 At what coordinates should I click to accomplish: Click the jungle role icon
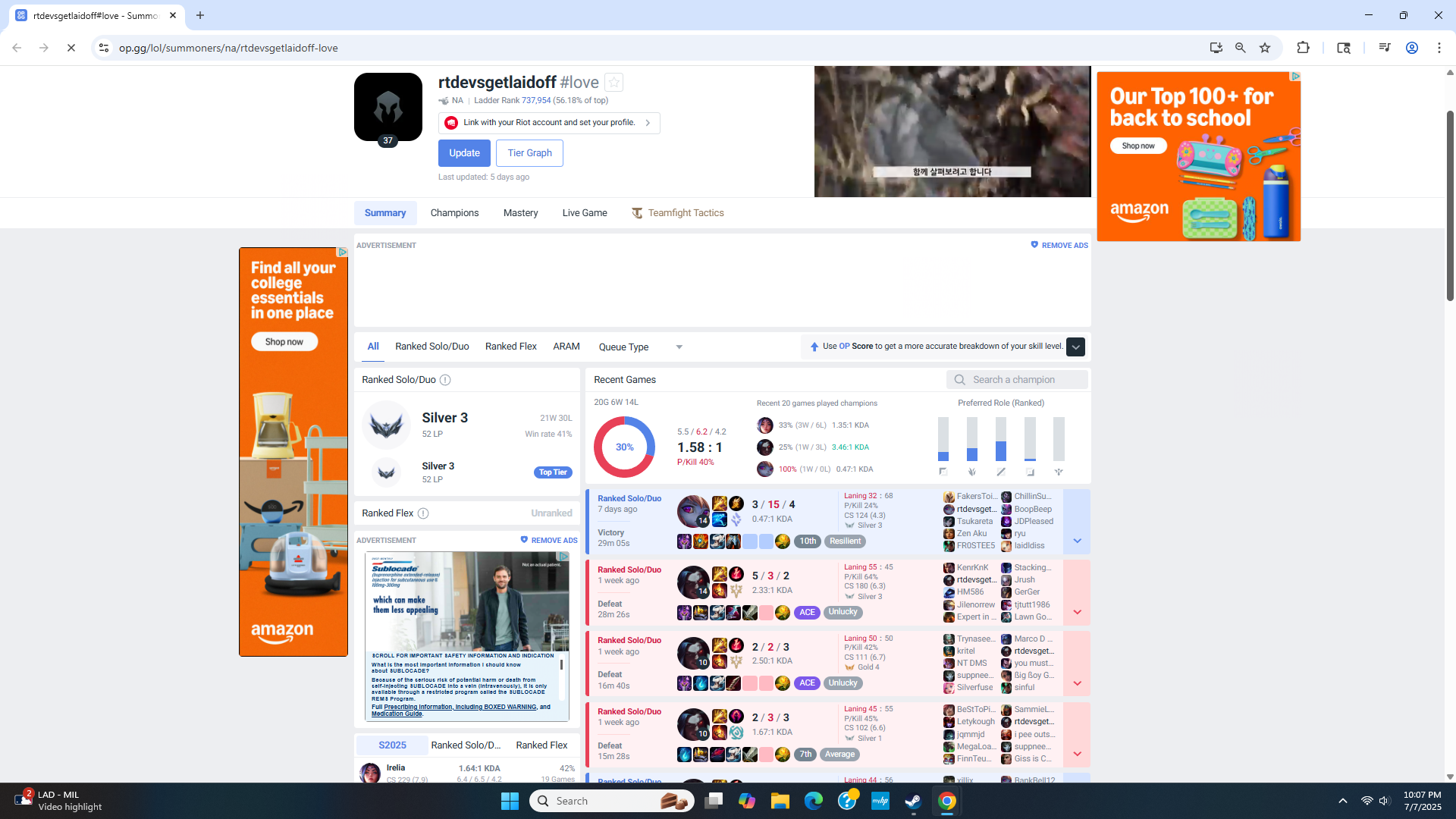coord(972,472)
